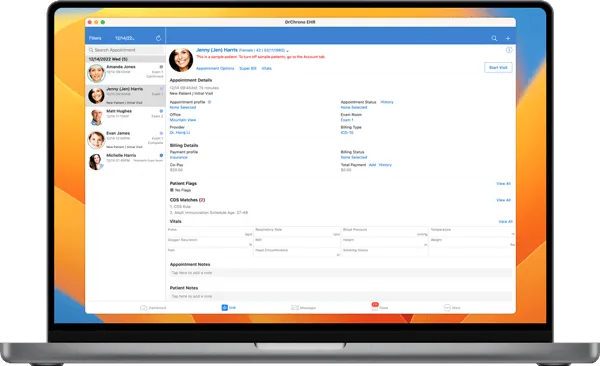Click the Pulse vitals field
600x366 pixels.
pyautogui.click(x=210, y=232)
